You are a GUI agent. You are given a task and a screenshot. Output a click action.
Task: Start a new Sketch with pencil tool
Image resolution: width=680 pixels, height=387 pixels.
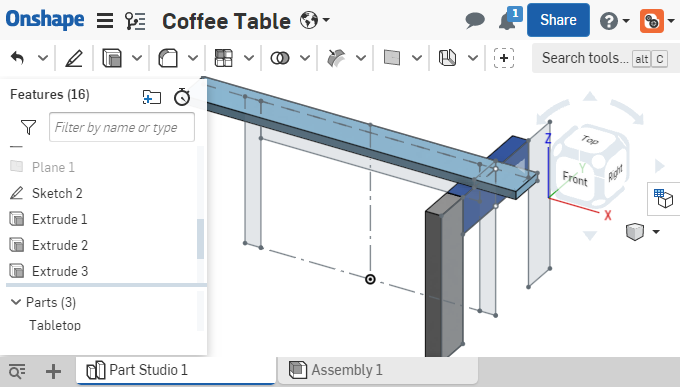click(x=74, y=58)
